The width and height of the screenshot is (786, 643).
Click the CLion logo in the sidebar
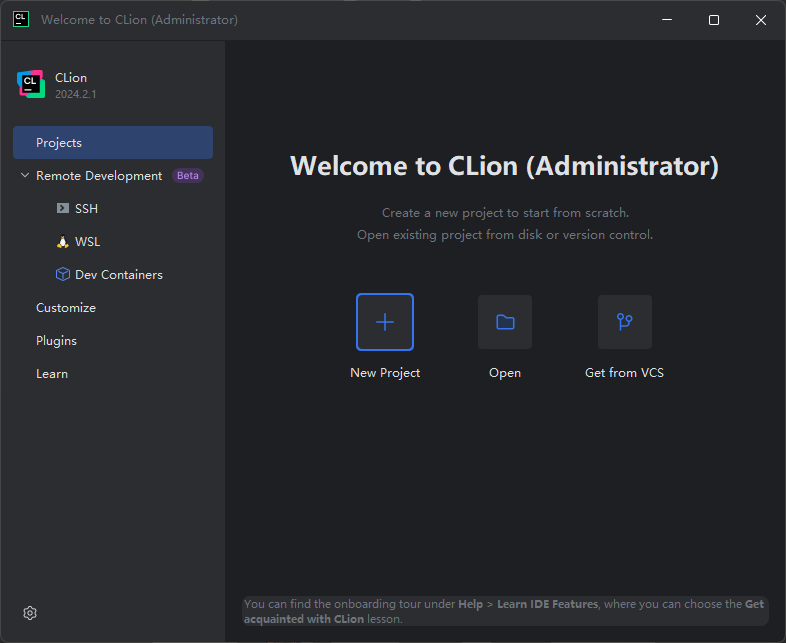[31, 84]
